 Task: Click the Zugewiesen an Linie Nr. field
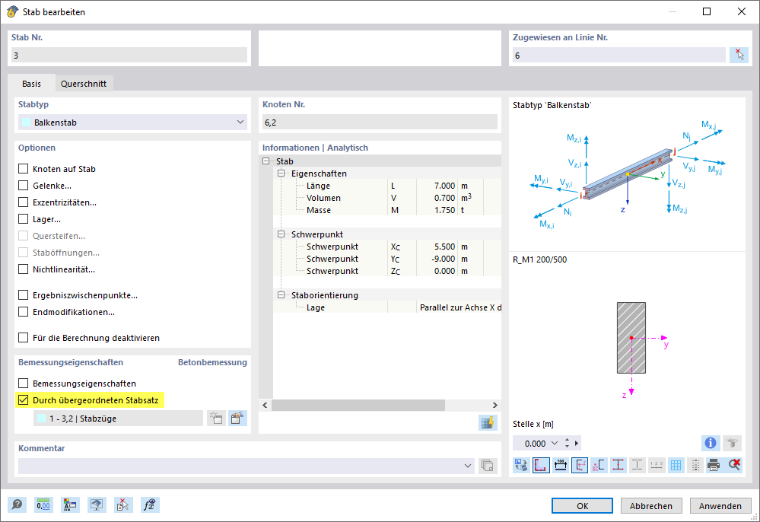(x=619, y=55)
